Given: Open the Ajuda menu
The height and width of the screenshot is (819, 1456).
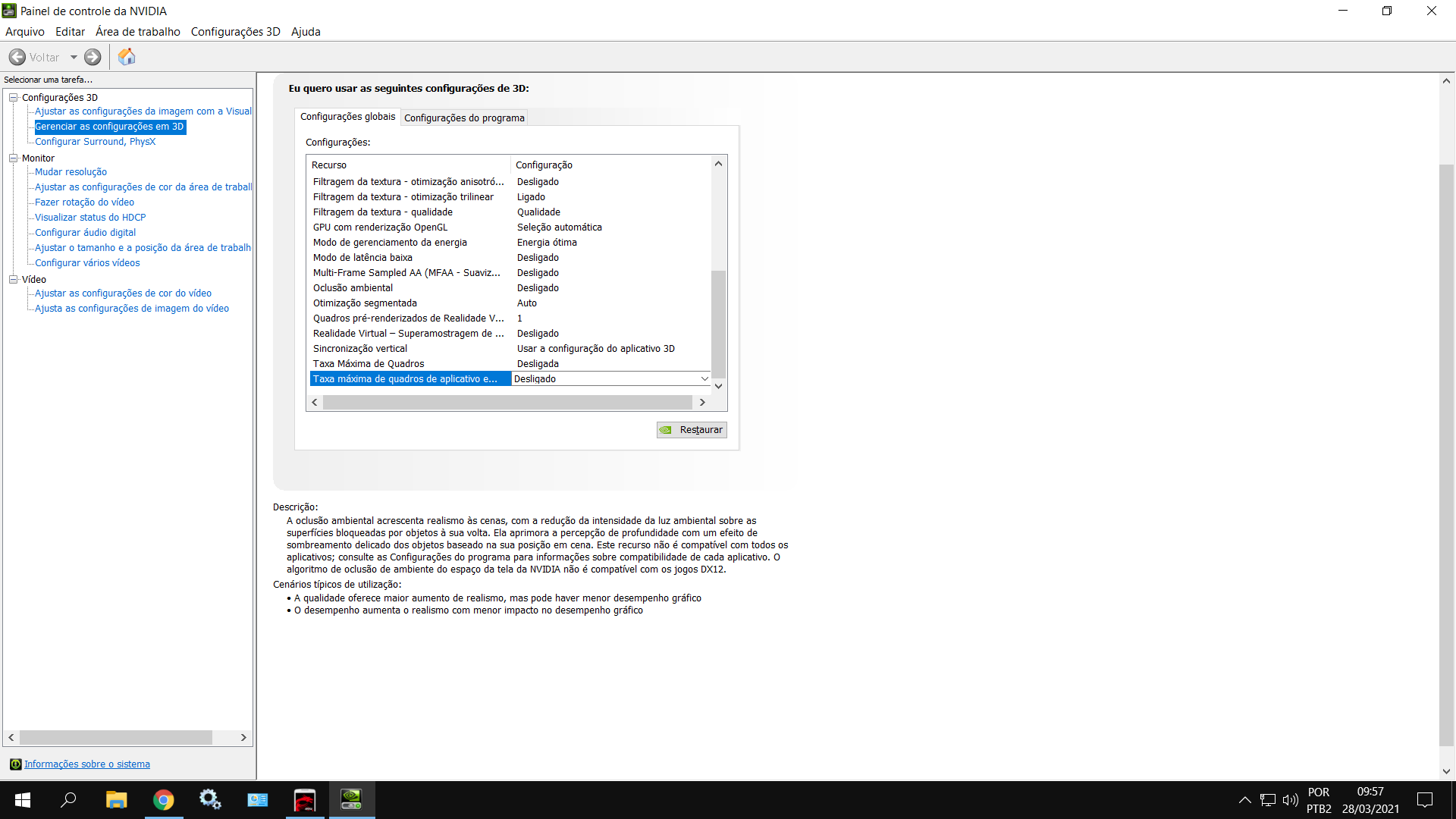Looking at the screenshot, I should (306, 32).
